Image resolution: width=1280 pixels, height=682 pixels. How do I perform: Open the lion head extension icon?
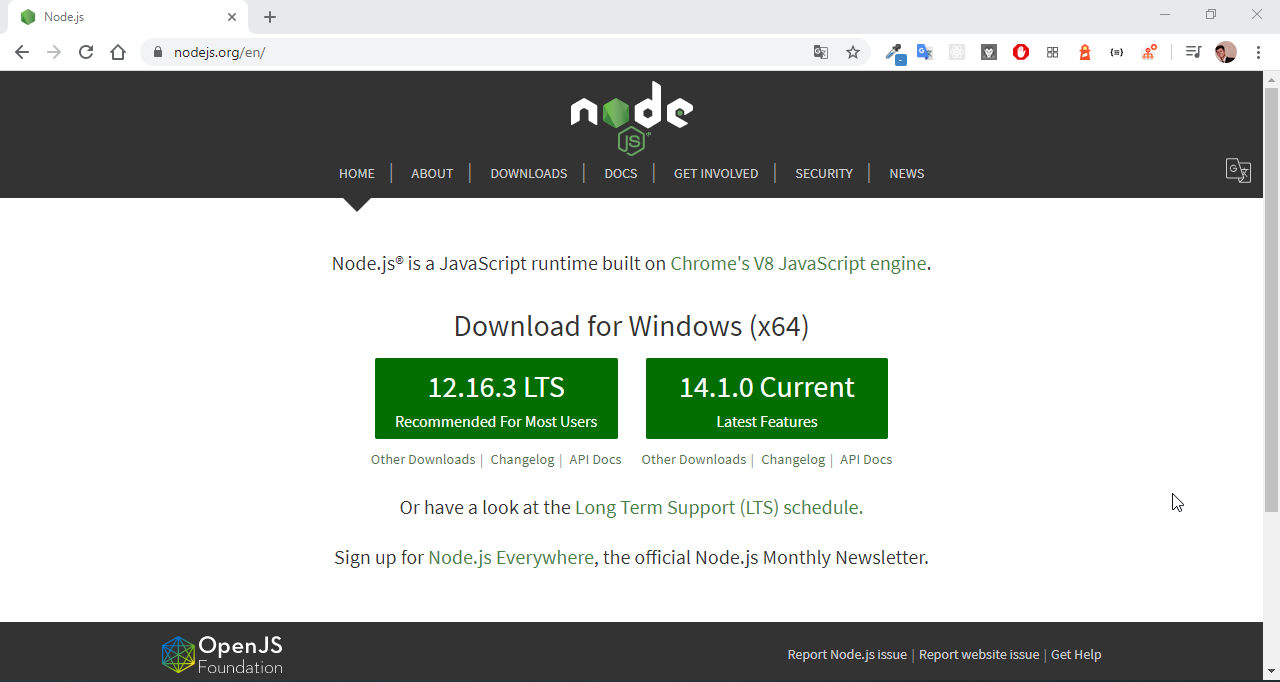tap(989, 52)
